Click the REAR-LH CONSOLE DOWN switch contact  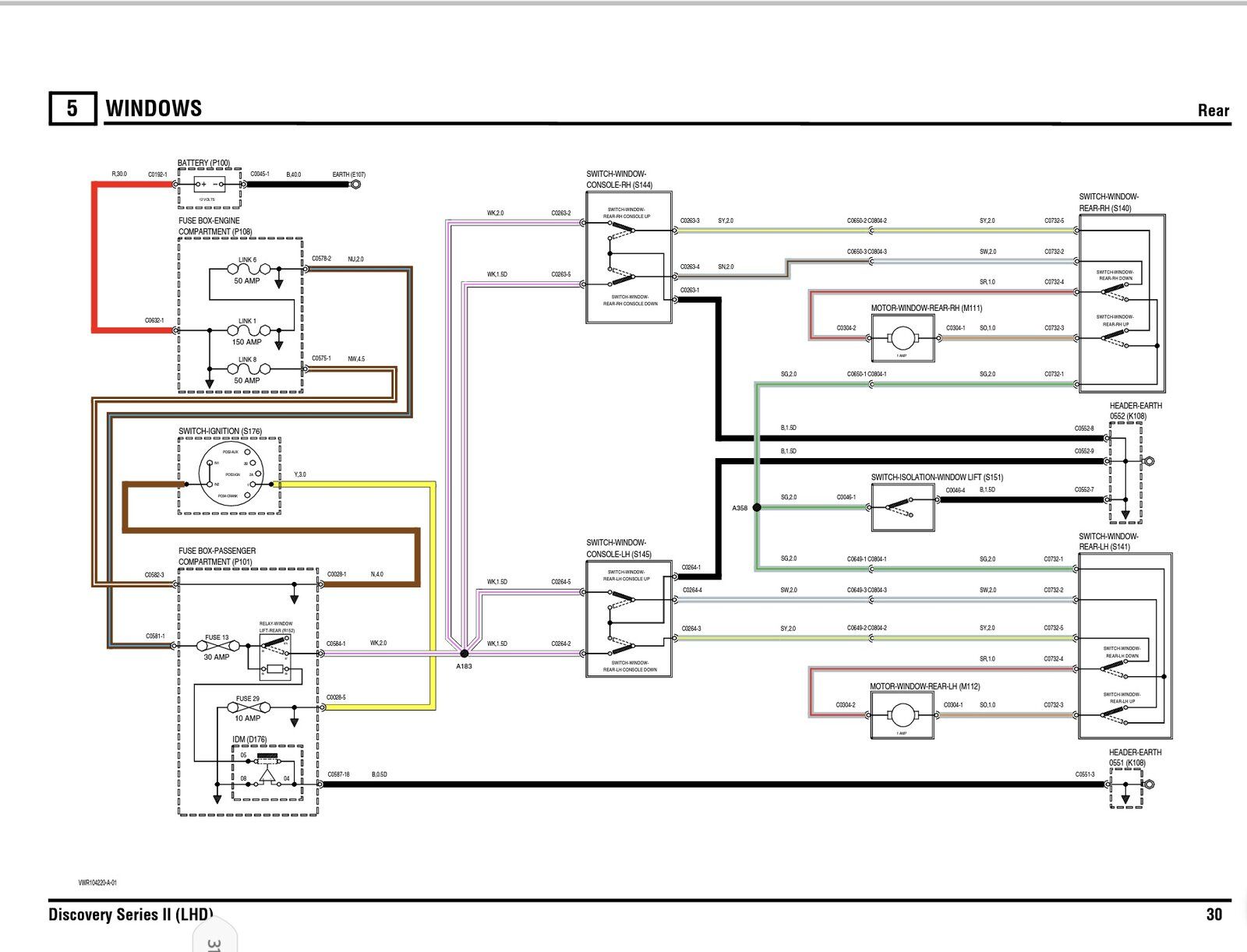coord(623,647)
